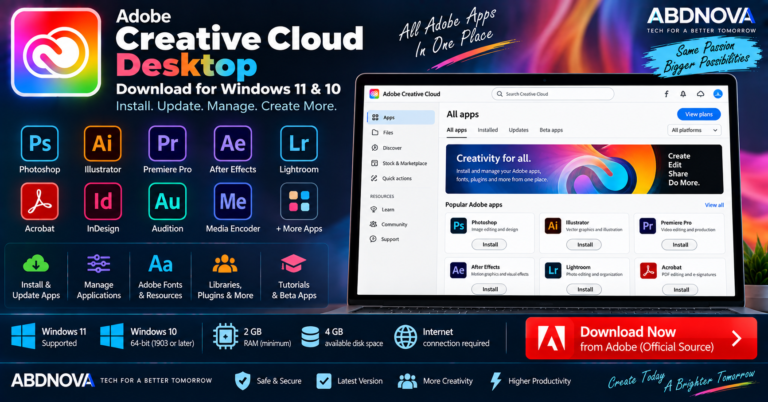
Task: Click the cloud sync icon in Creative Cloud header
Action: pos(700,94)
